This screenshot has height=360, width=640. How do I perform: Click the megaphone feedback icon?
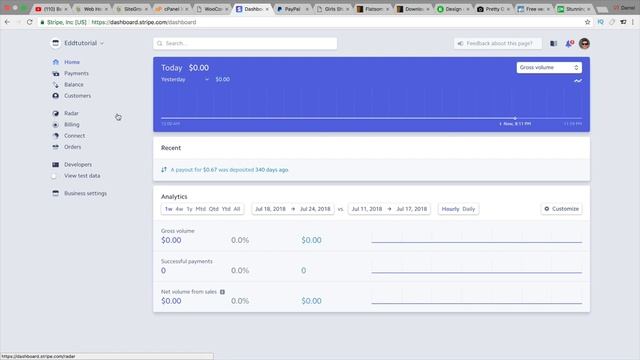[460, 43]
